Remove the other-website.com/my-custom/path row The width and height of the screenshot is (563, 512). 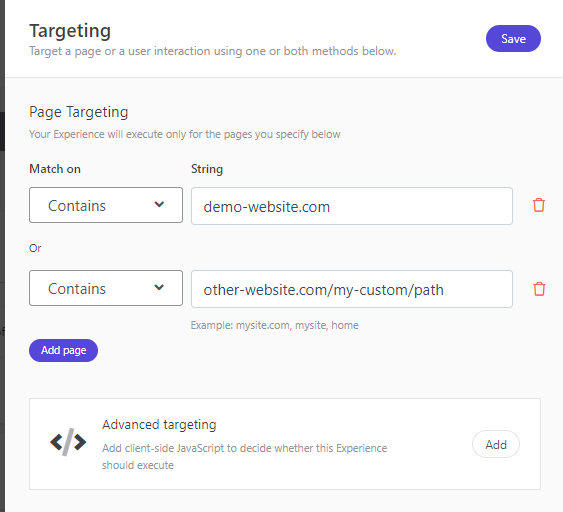coord(539,289)
